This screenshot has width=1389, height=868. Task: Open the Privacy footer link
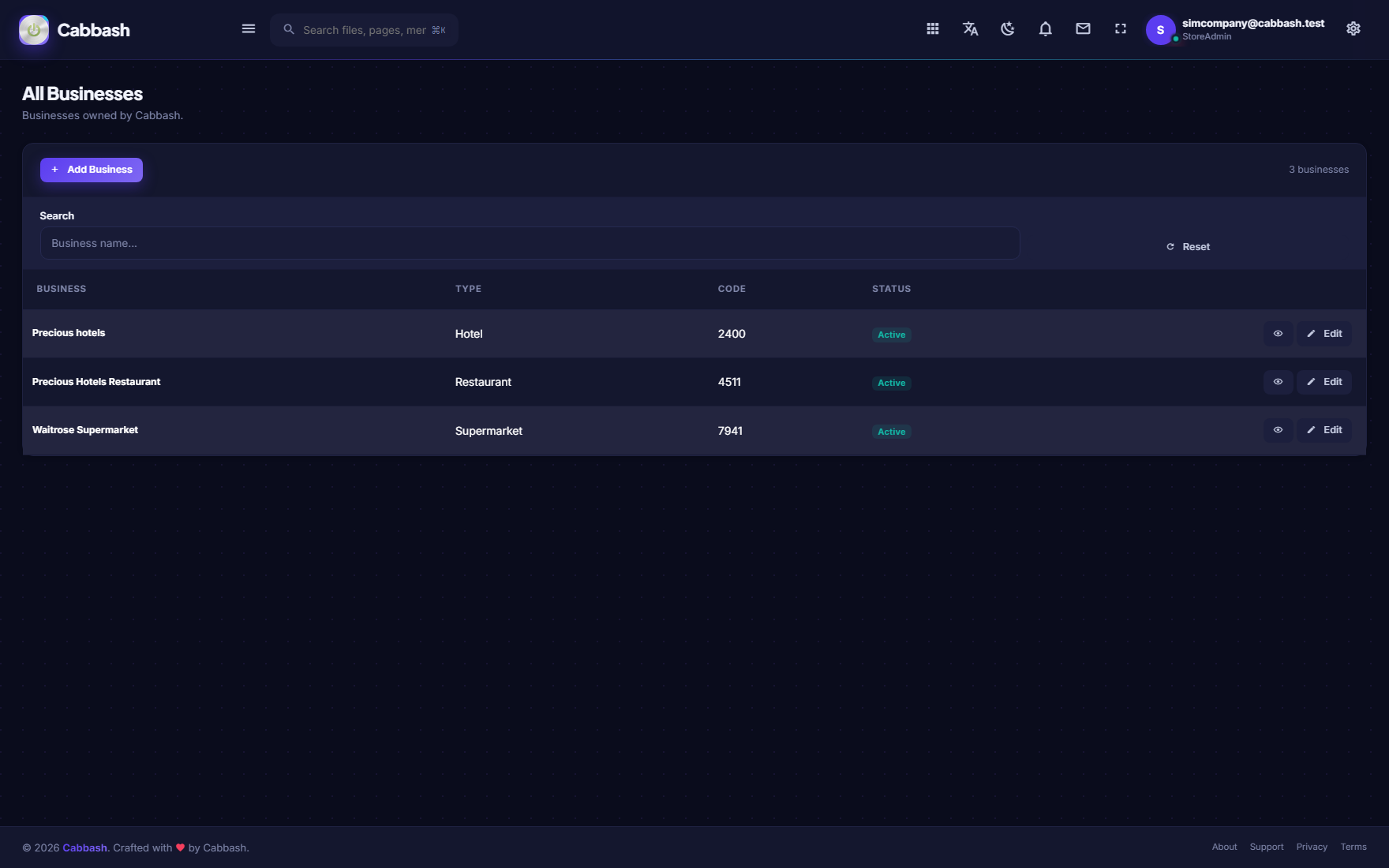point(1312,847)
